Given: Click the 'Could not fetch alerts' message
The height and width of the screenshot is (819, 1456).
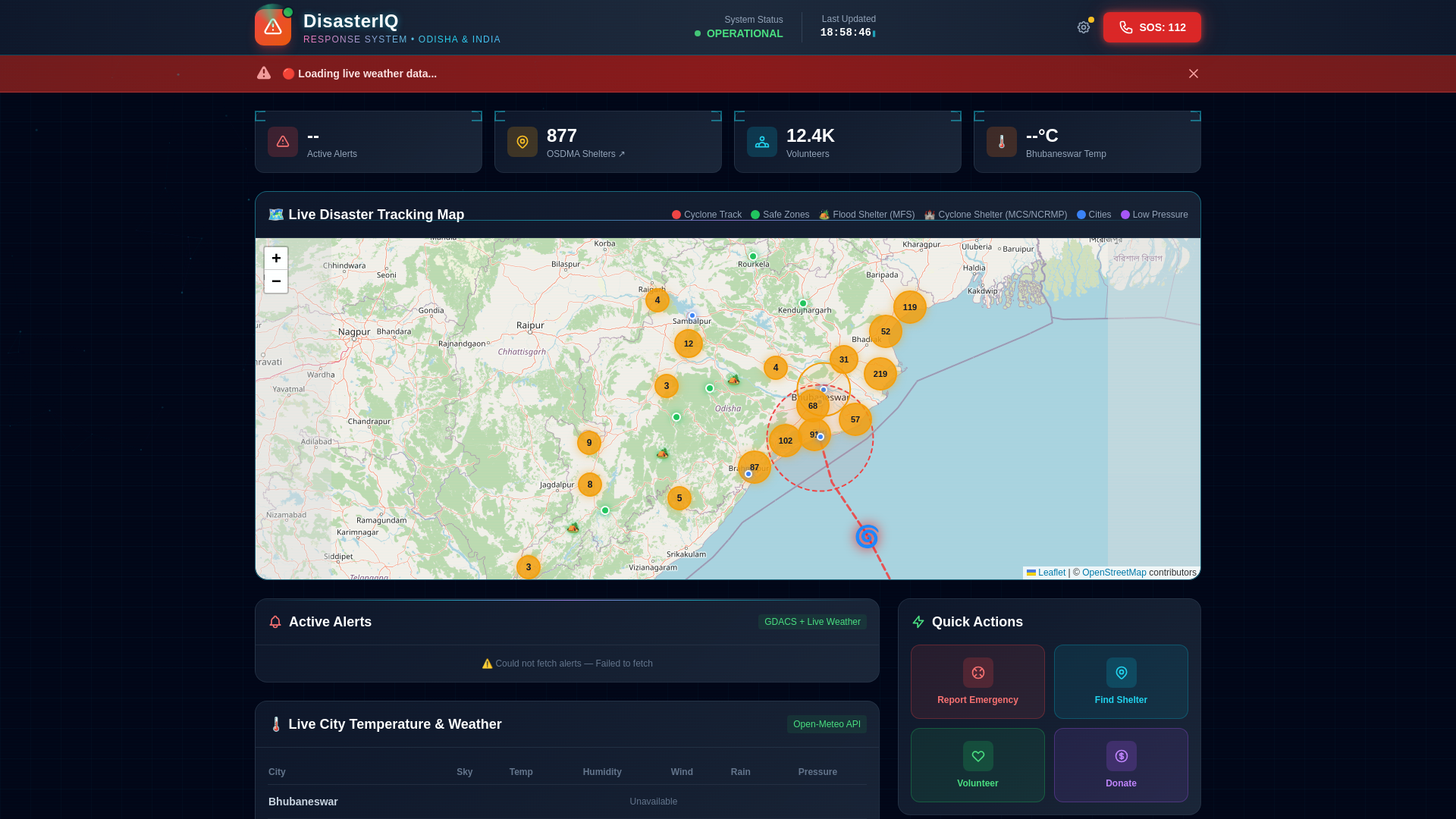Looking at the screenshot, I should (567, 664).
